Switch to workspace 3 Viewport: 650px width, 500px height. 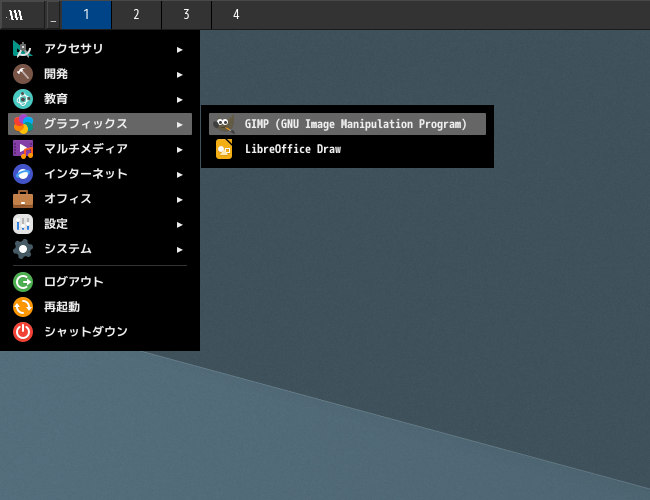pyautogui.click(x=186, y=15)
